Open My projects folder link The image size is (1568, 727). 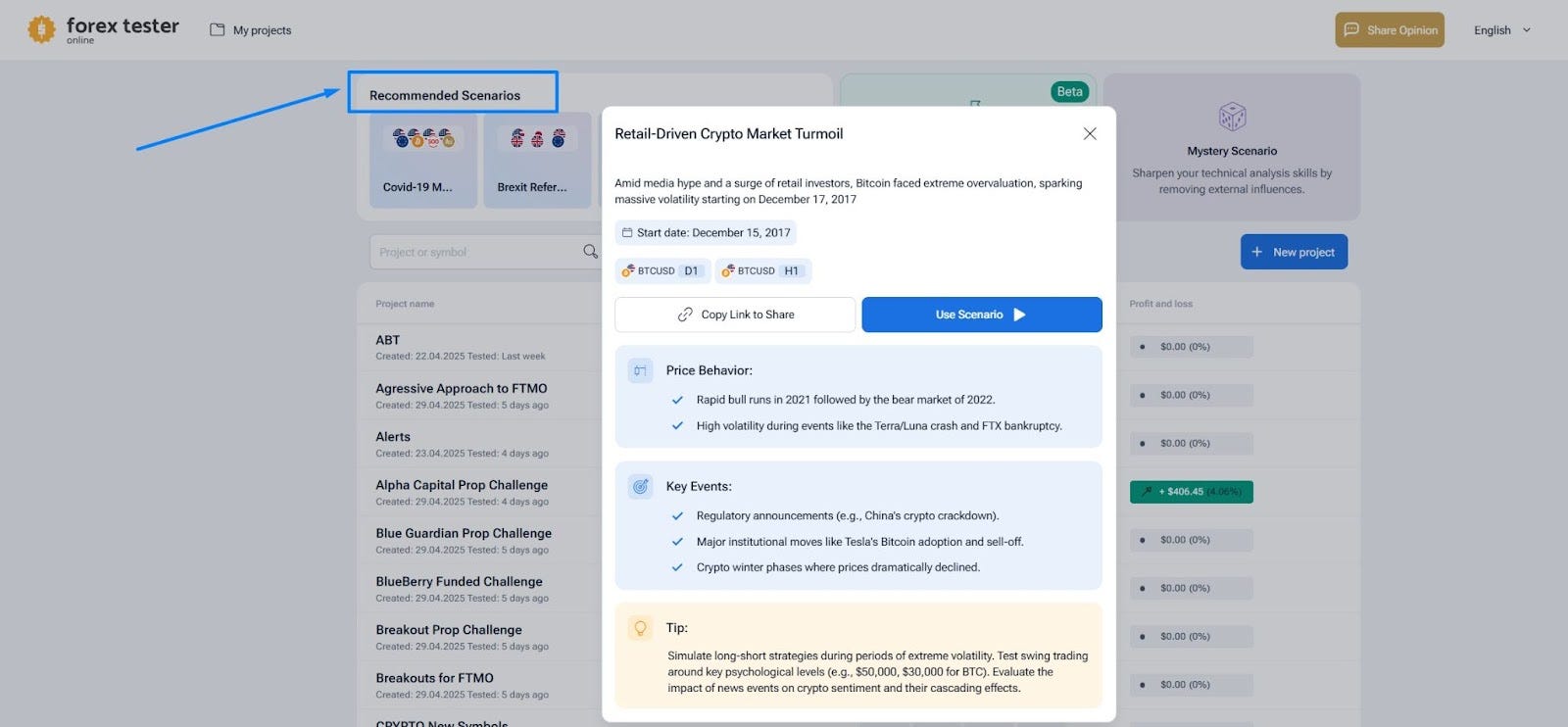pyautogui.click(x=251, y=30)
